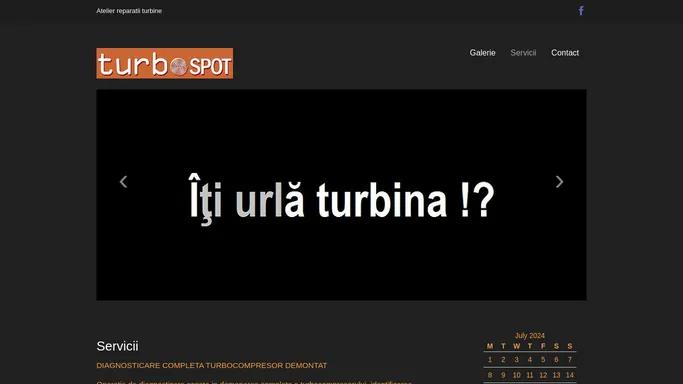The width and height of the screenshot is (683, 384).
Task: Click the 'Atelier reparatii turbine' tagline
Action: point(129,11)
